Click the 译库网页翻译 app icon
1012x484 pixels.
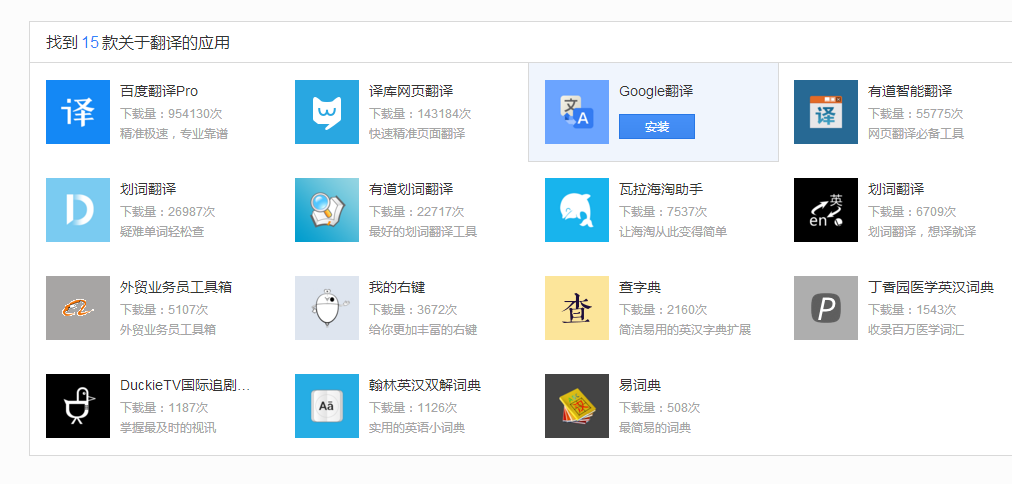pos(327,112)
